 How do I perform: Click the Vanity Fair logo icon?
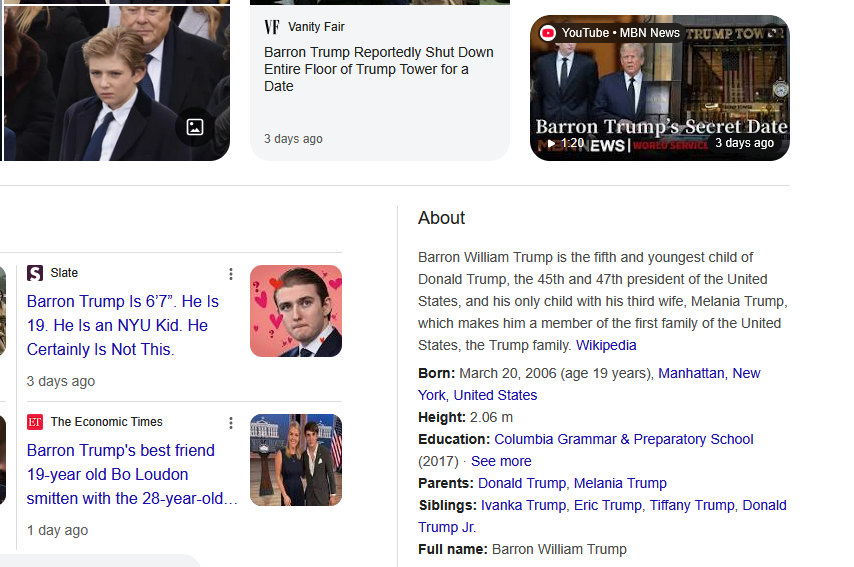271,27
